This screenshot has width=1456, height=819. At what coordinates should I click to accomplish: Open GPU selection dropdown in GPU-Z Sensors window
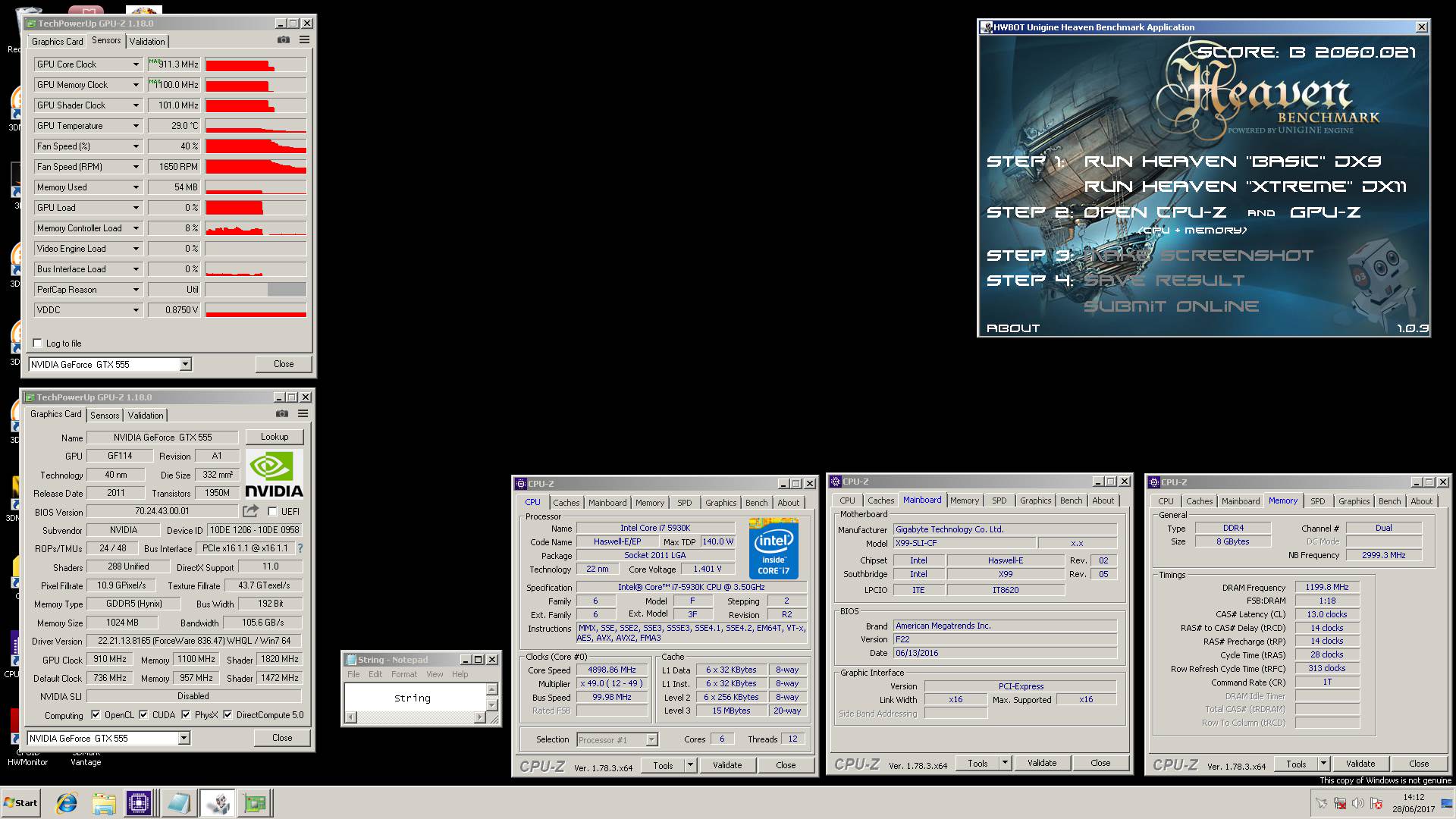[185, 365]
